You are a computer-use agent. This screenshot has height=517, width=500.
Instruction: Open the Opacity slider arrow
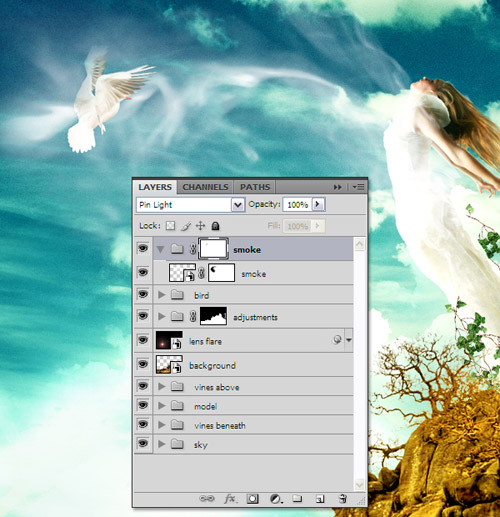(318, 204)
